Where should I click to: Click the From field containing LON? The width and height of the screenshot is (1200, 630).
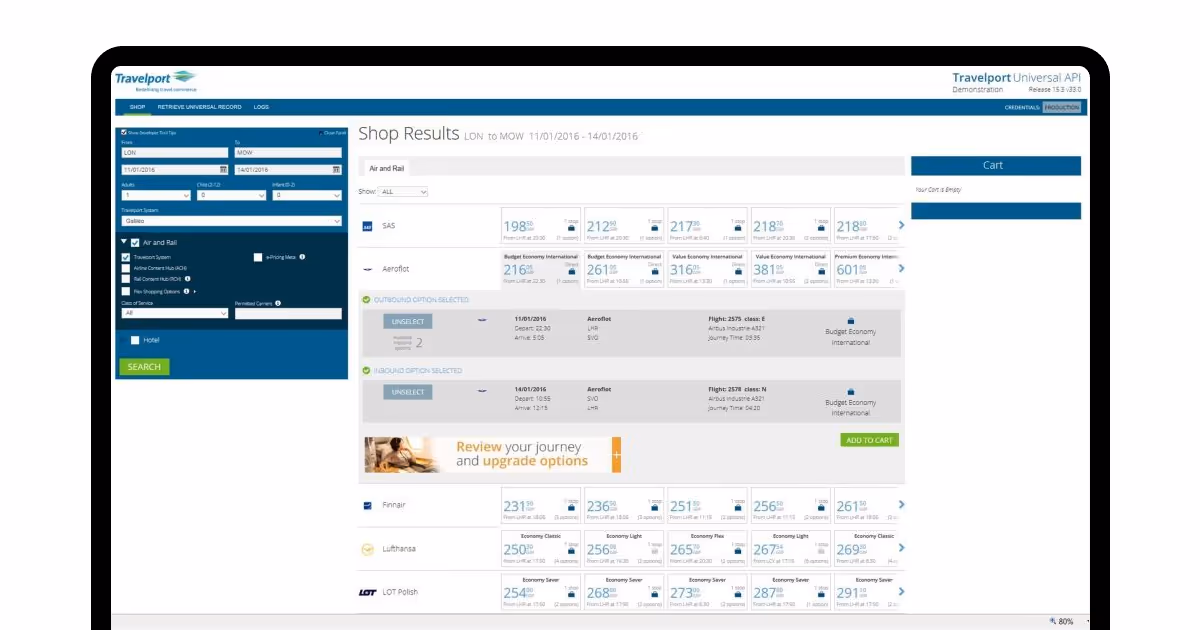174,153
